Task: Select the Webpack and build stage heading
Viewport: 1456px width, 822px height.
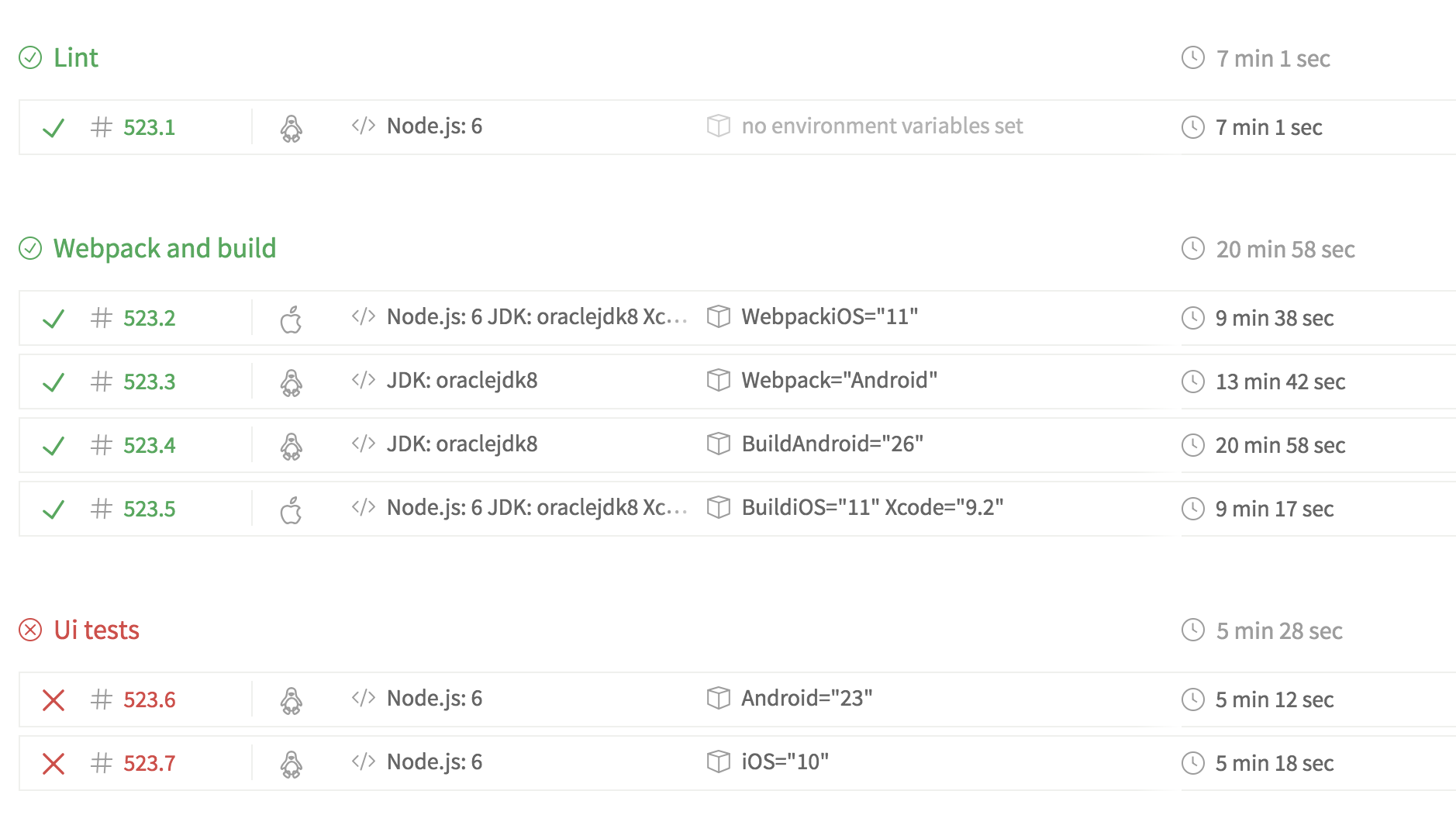Action: [164, 248]
